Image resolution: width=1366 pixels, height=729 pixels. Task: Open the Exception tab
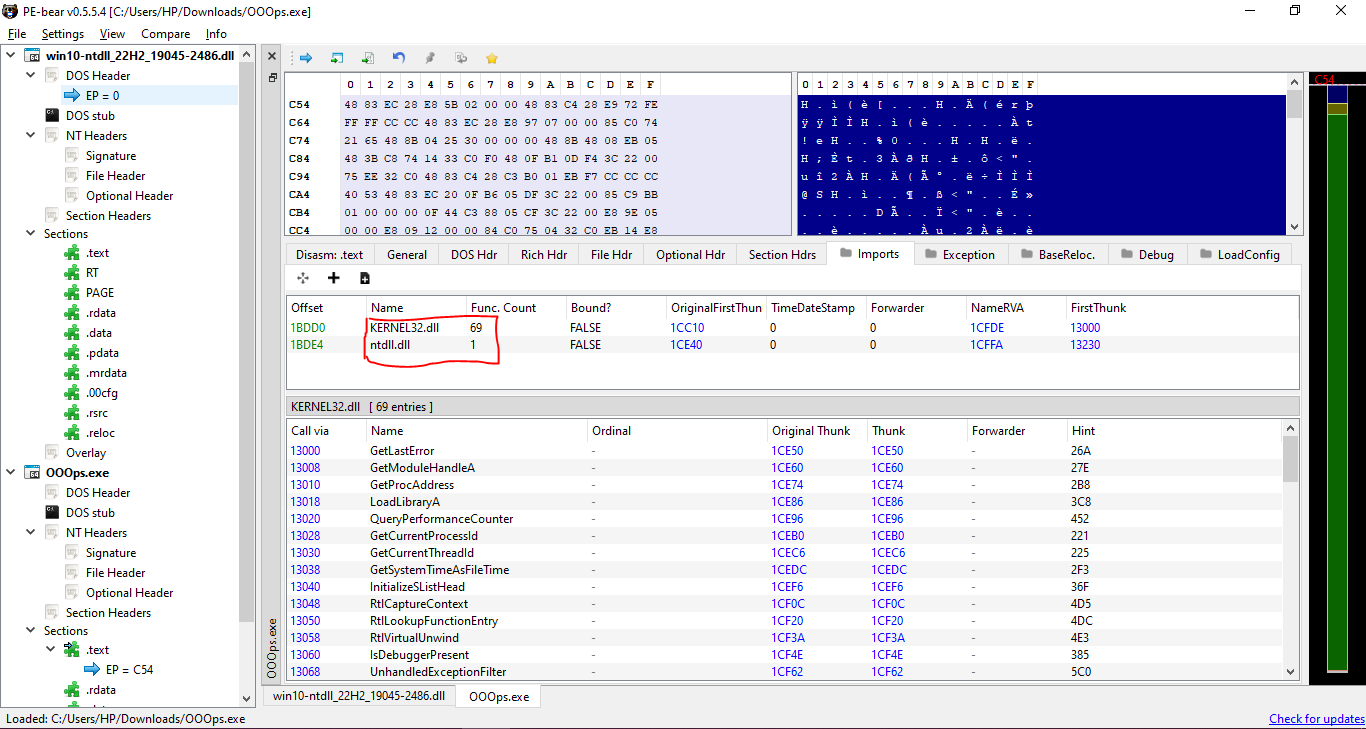pyautogui.click(x=960, y=254)
